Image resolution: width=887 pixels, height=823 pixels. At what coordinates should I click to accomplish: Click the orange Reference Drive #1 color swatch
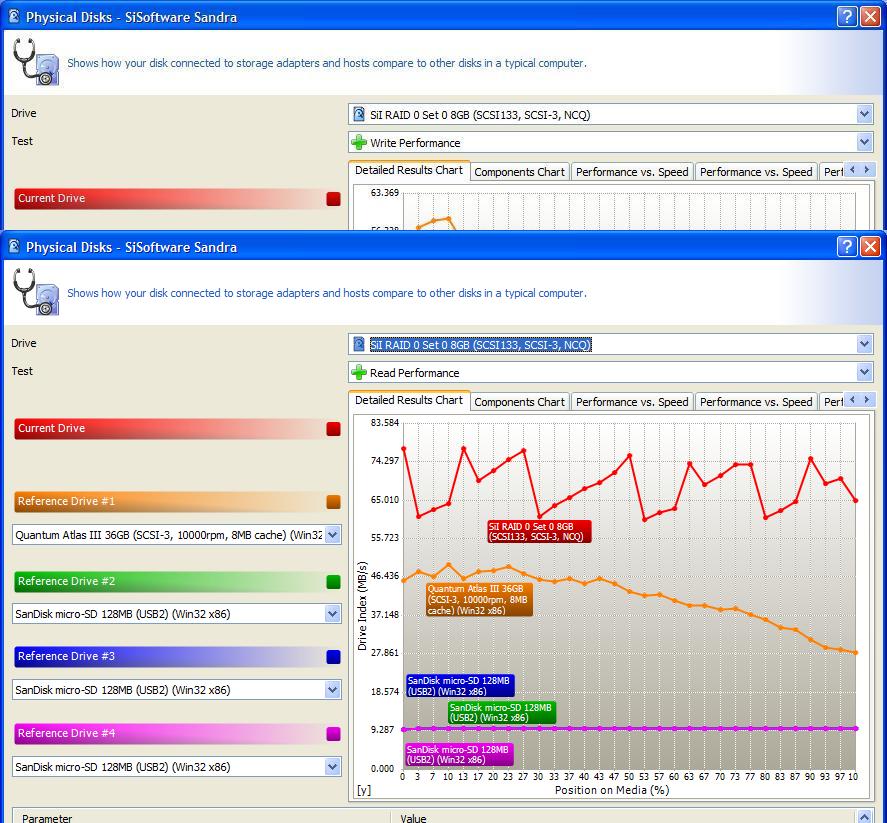333,502
